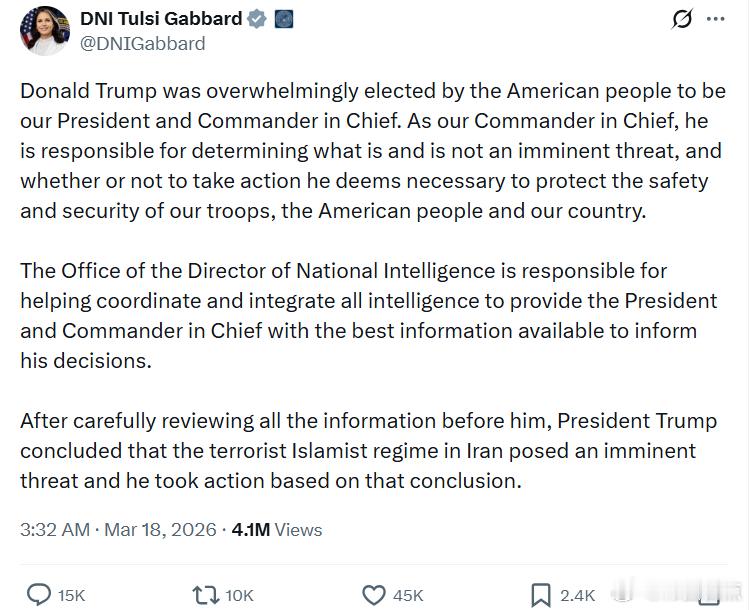Click the 2.4K bookmarks count

[578, 595]
